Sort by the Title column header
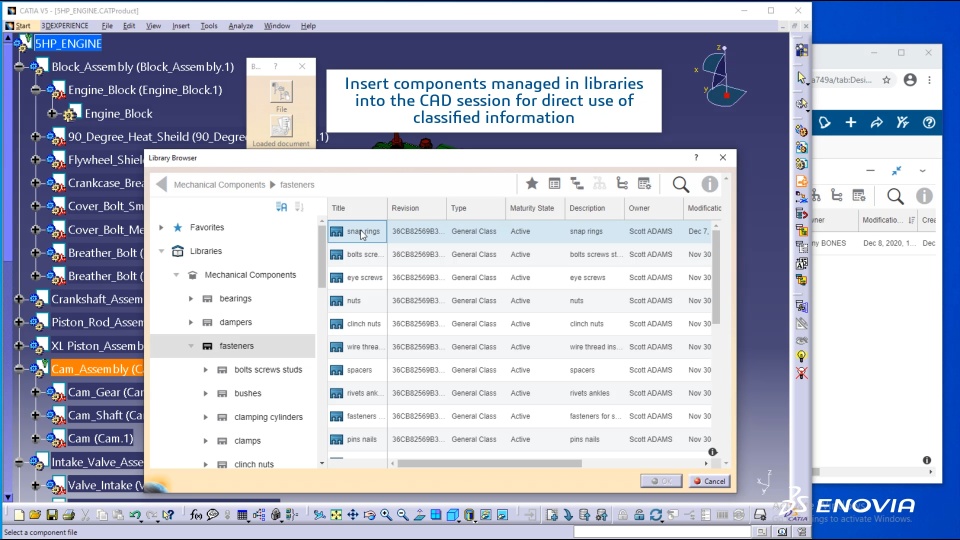The height and width of the screenshot is (540, 960). 358,208
